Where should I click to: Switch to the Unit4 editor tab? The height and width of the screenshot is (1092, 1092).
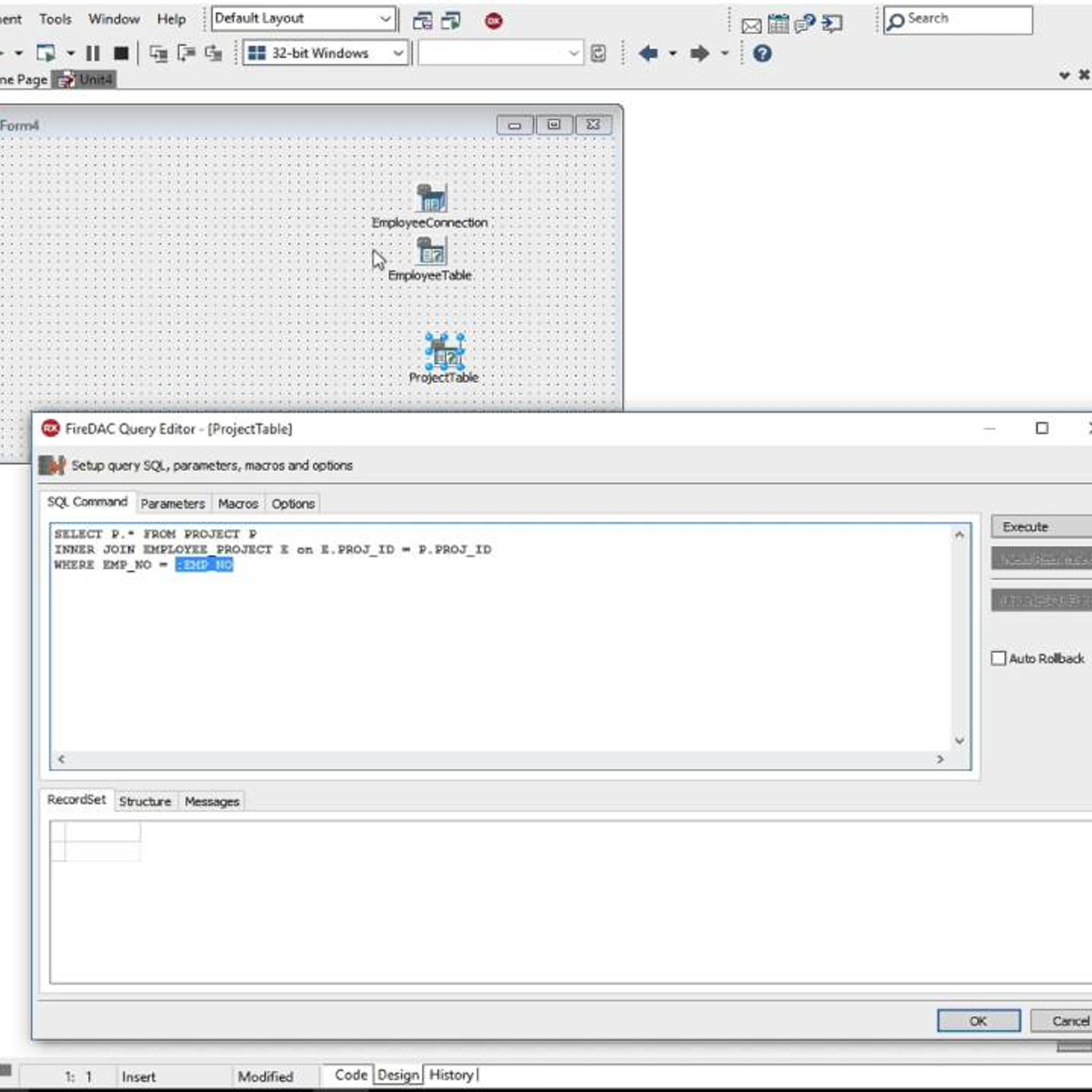click(x=85, y=80)
